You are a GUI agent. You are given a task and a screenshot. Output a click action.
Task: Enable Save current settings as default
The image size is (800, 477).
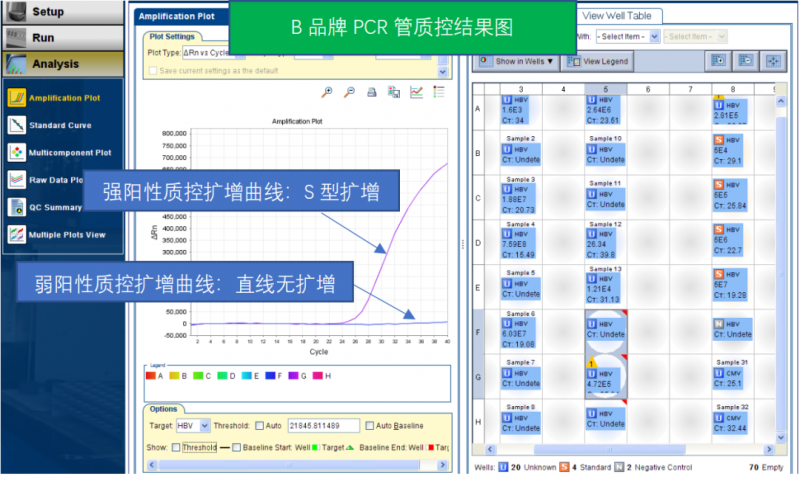(153, 71)
